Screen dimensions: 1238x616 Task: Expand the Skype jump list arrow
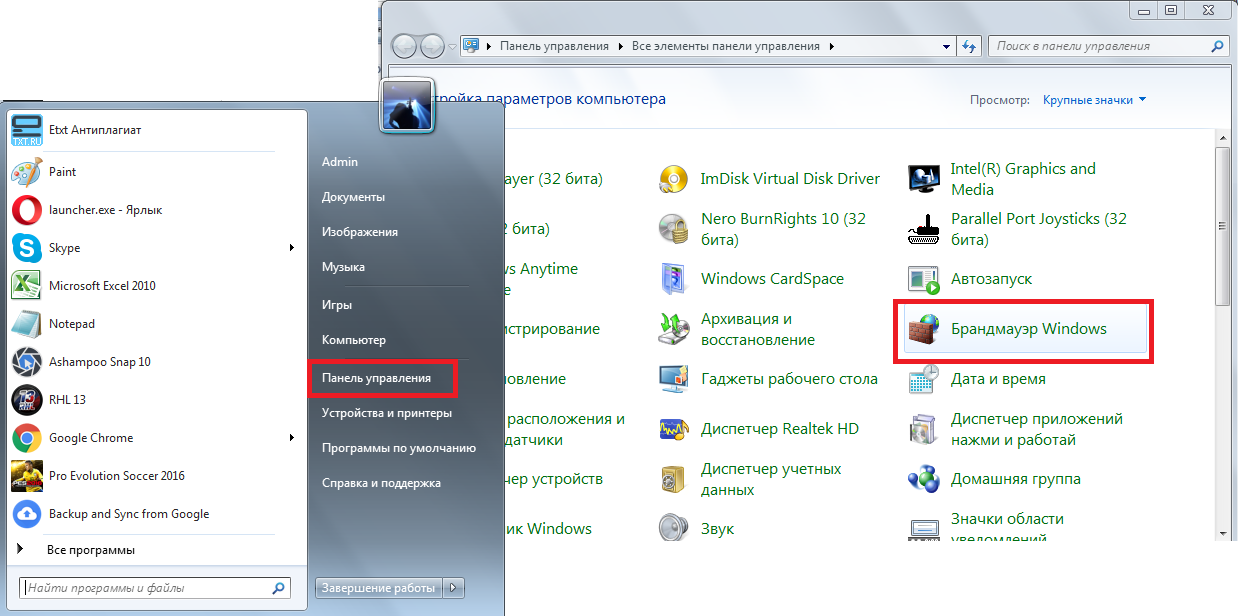pyautogui.click(x=292, y=248)
